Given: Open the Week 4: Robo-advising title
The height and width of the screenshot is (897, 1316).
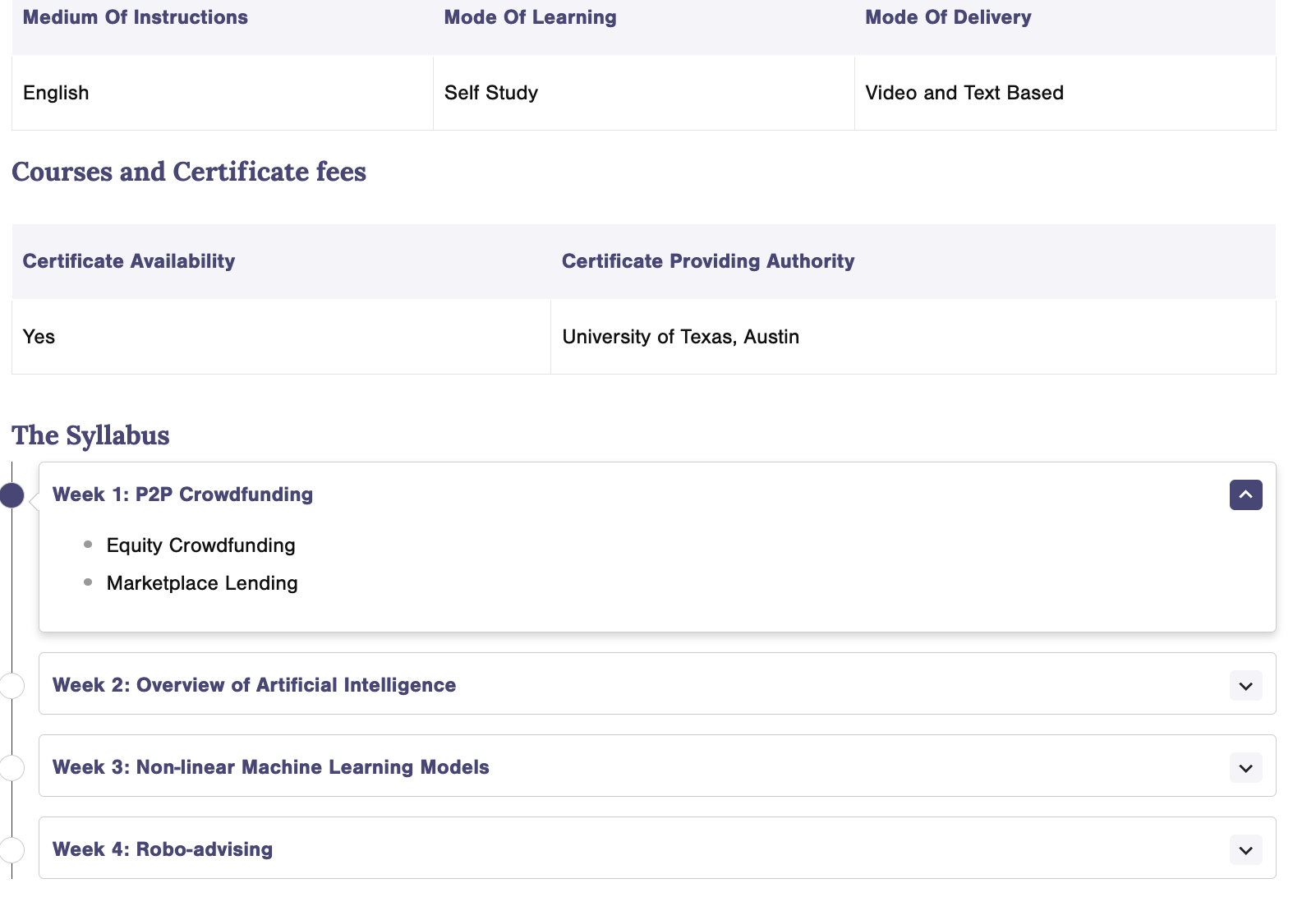Looking at the screenshot, I should click(x=163, y=849).
